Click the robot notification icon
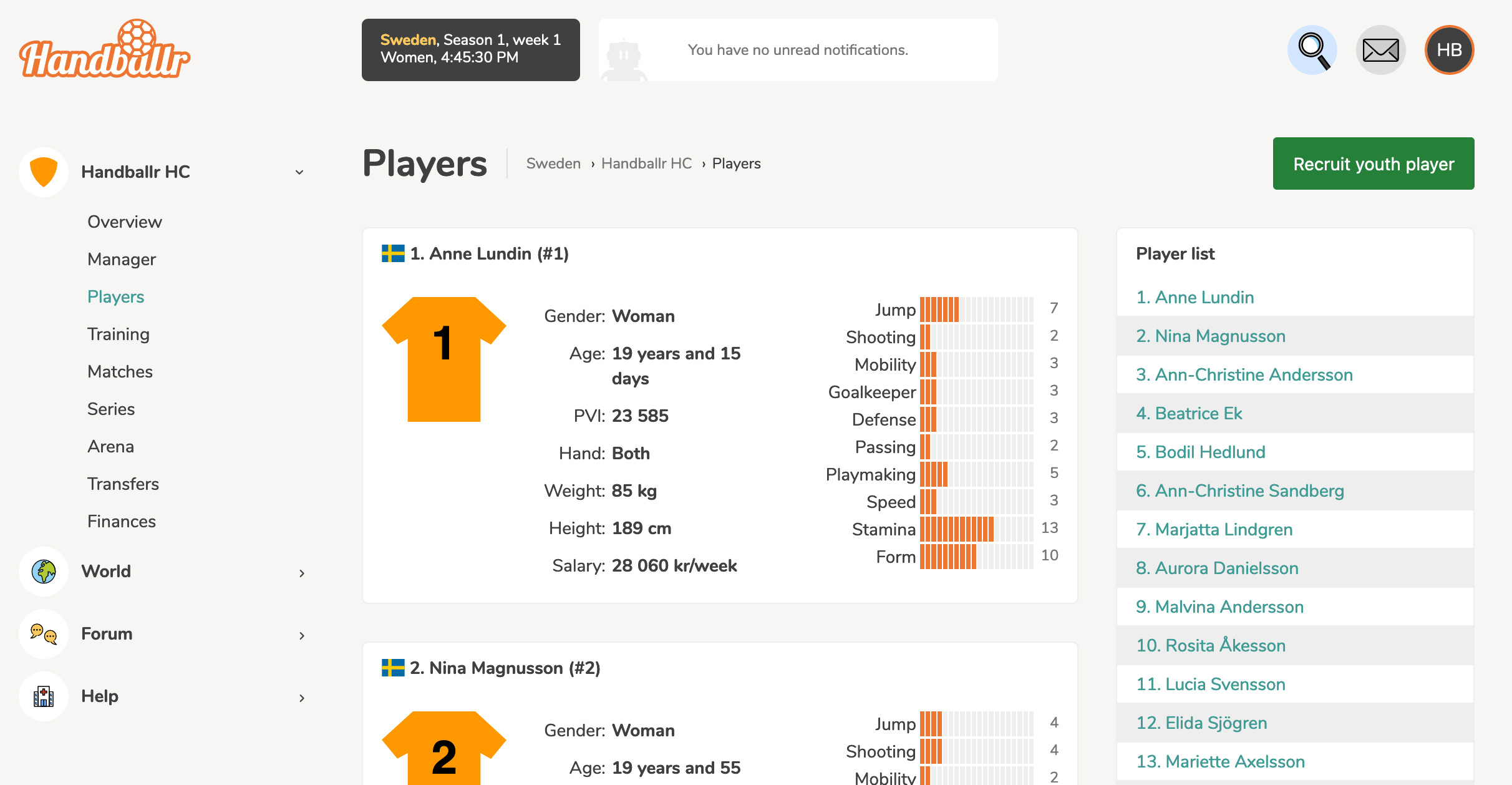The height and width of the screenshot is (785, 1512). coord(623,59)
